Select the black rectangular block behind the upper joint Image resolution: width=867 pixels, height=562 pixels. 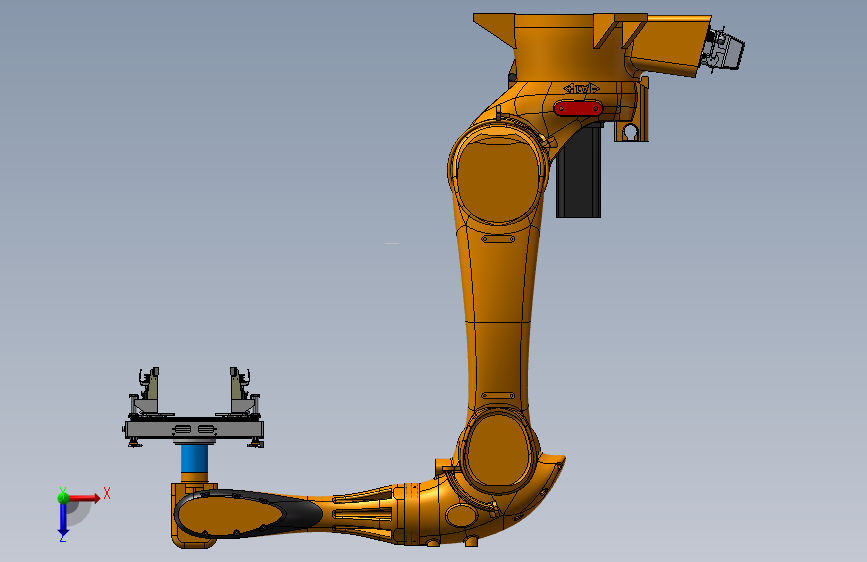(578, 171)
